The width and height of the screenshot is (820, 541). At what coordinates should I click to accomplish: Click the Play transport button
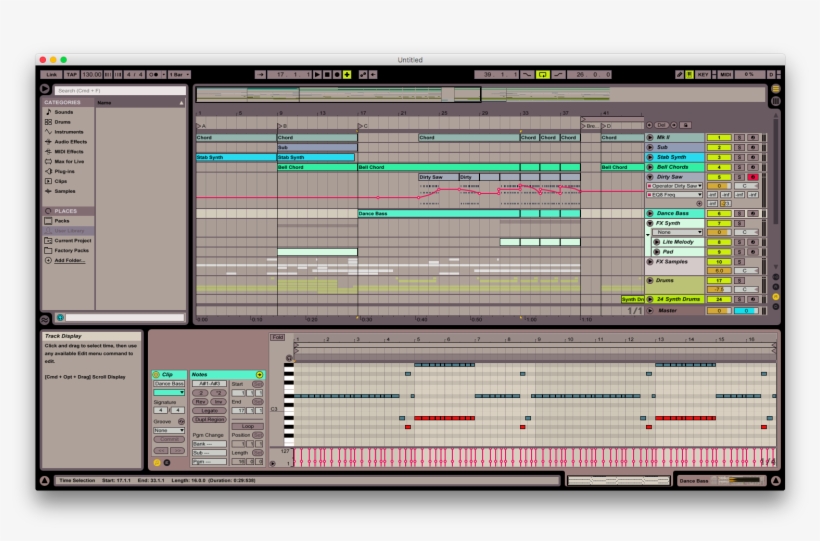[x=317, y=75]
